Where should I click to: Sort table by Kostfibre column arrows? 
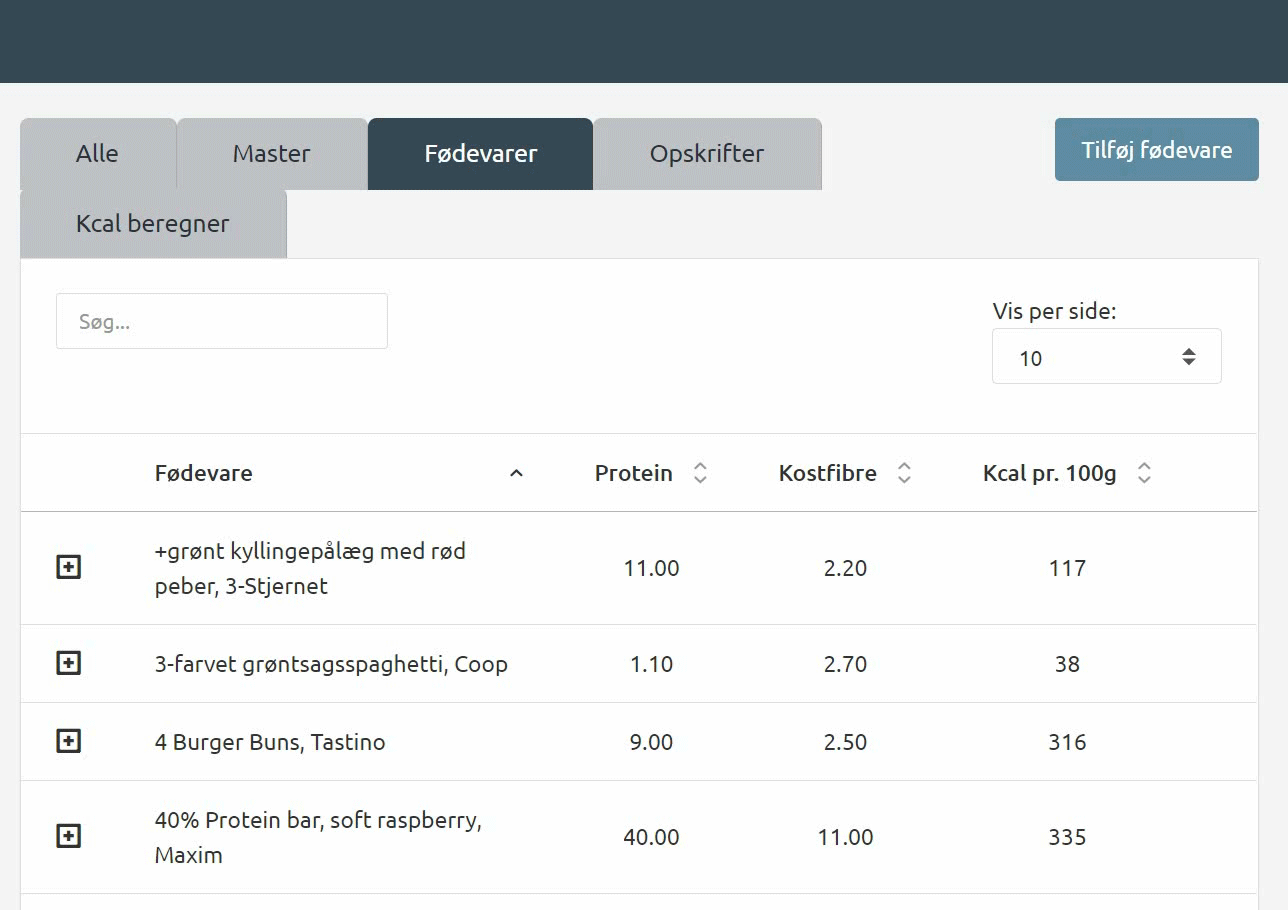pos(904,473)
